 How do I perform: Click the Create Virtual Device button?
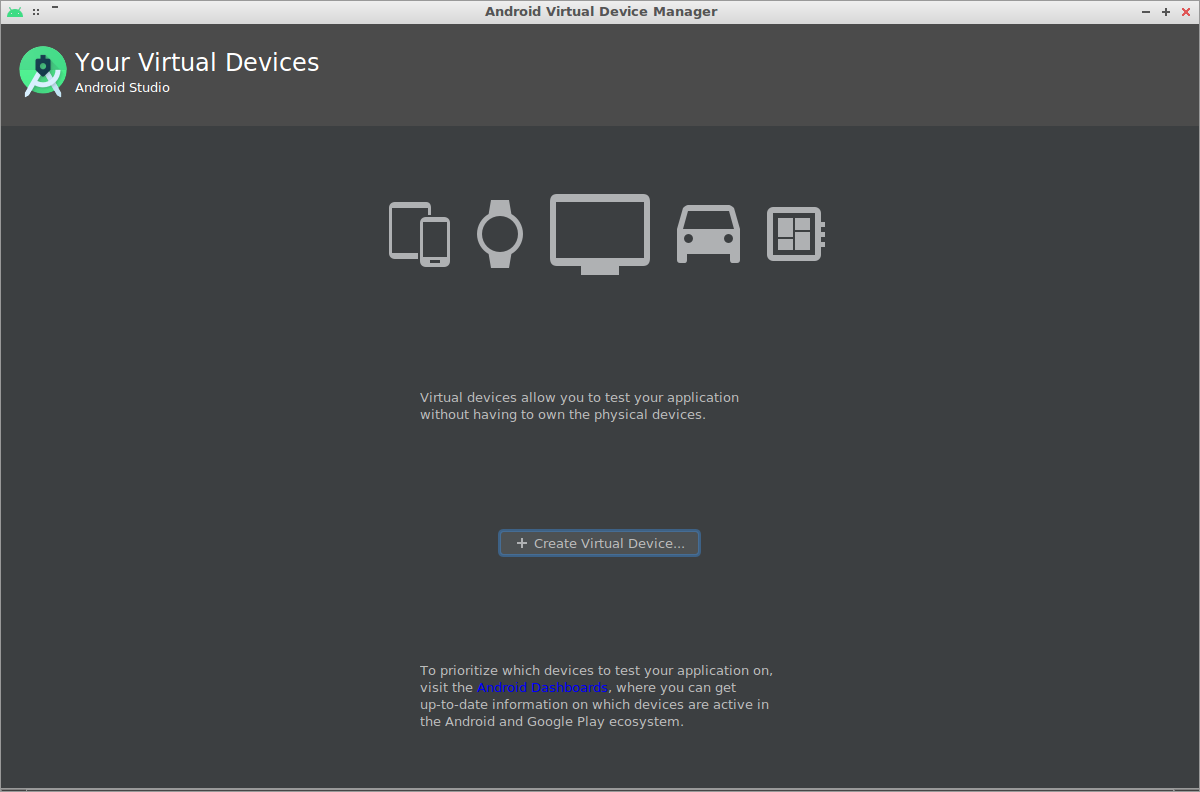pos(599,543)
